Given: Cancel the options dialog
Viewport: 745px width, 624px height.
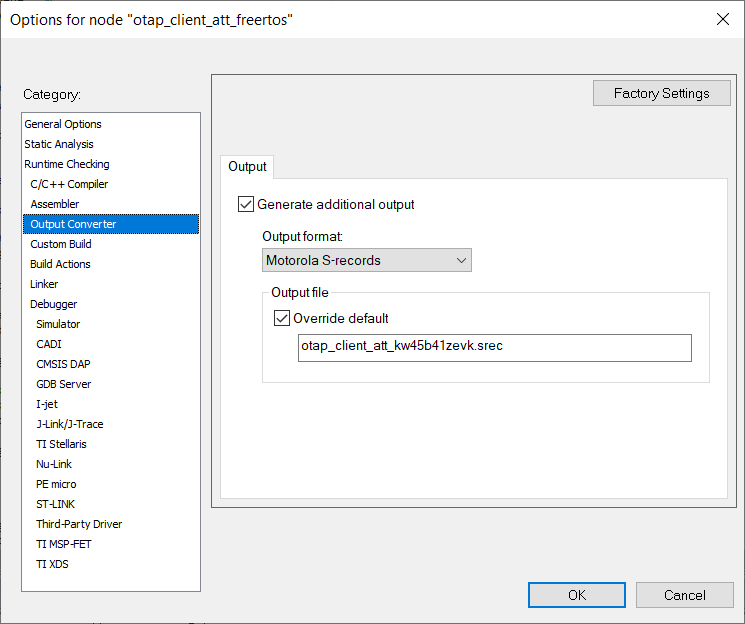Looking at the screenshot, I should 684,595.
